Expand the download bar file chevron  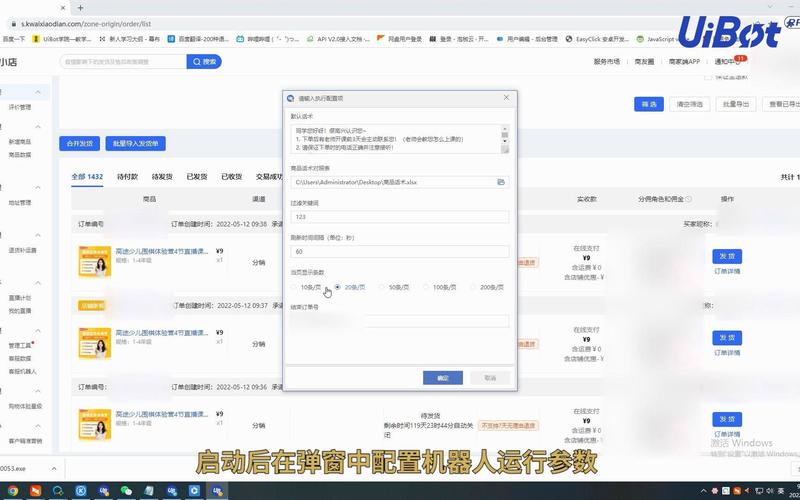[x=54, y=468]
